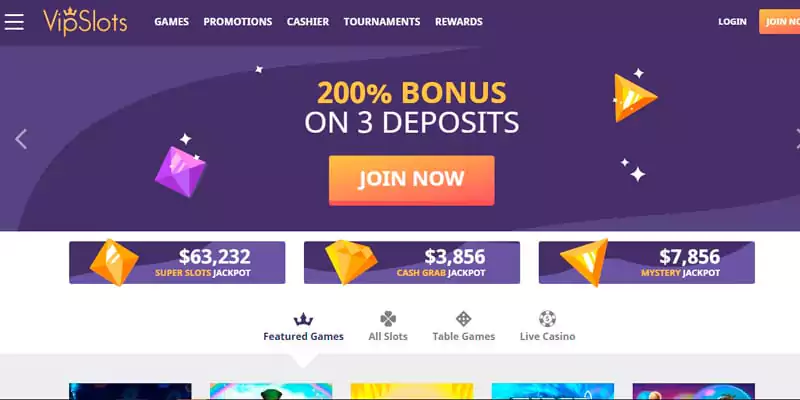Click the Featured Games crown icon
The height and width of the screenshot is (400, 800).
coord(303,319)
